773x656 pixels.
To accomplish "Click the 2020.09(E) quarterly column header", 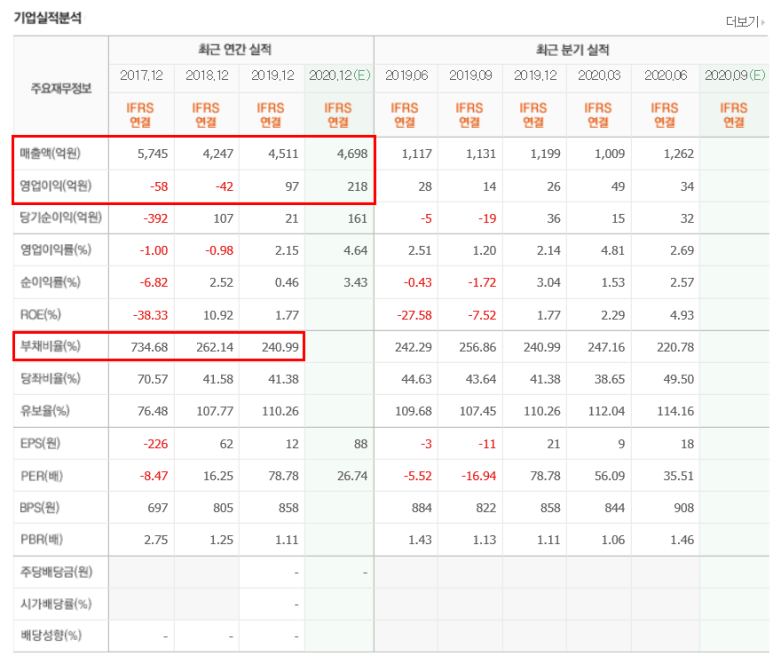I will click(x=735, y=75).
